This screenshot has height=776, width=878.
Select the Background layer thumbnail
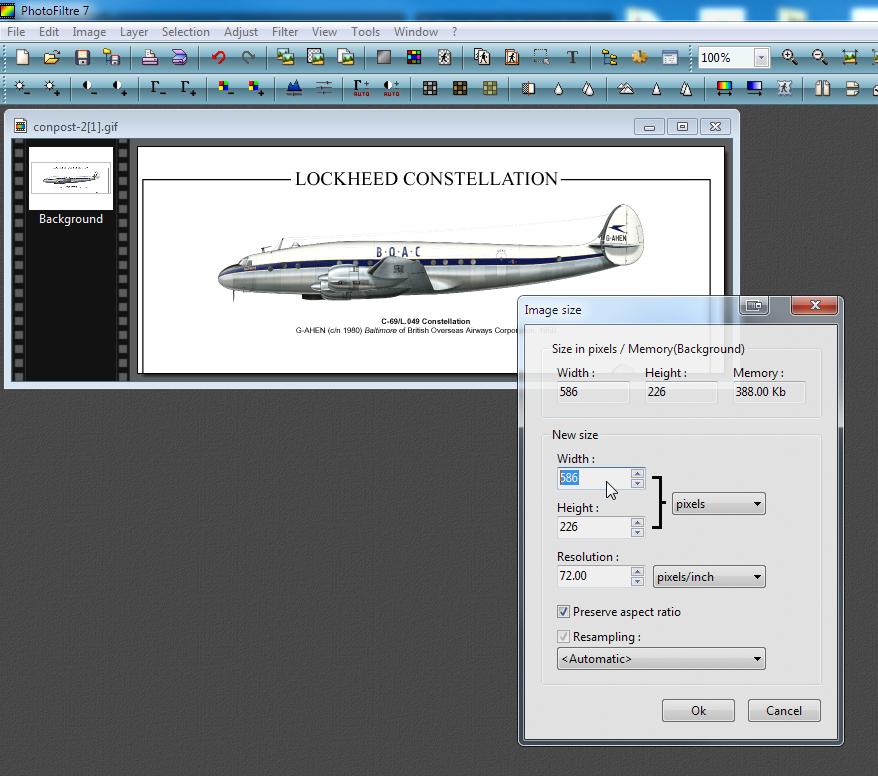pos(71,179)
